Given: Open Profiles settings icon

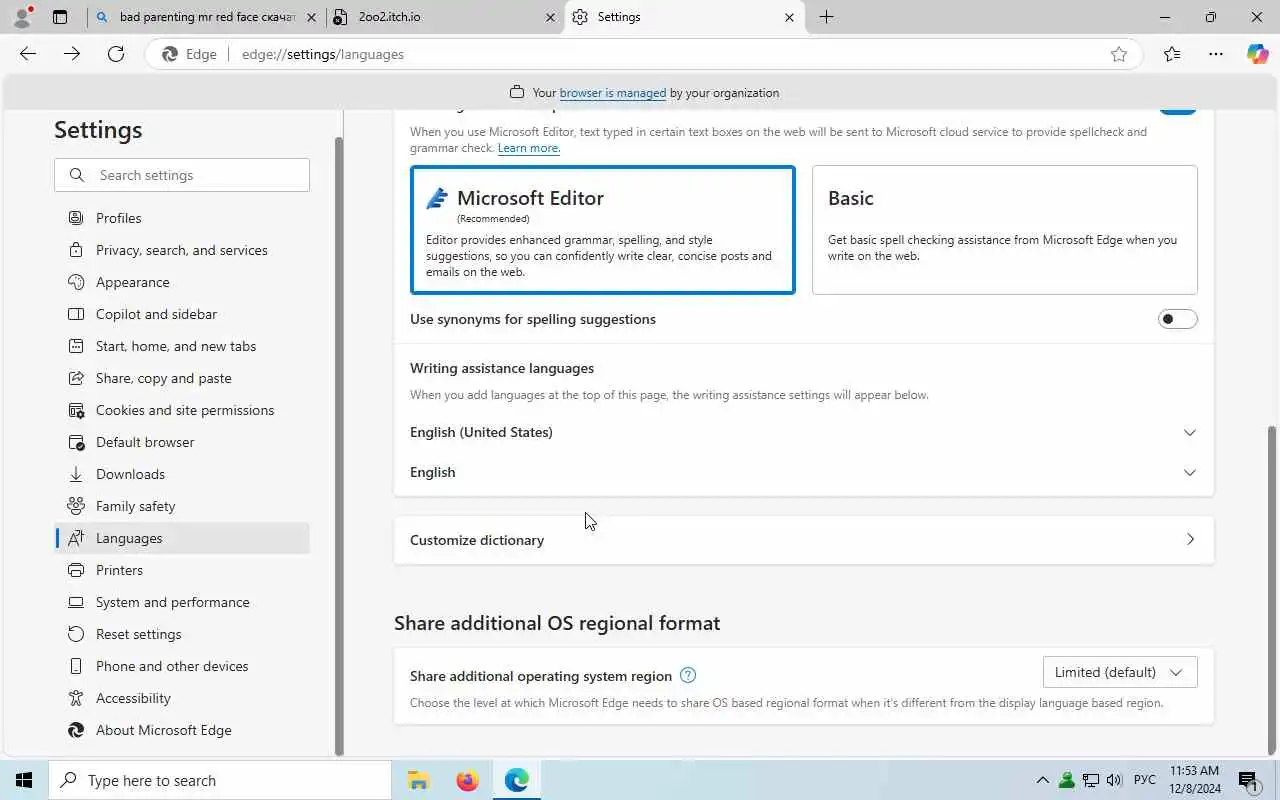Looking at the screenshot, I should (76, 218).
